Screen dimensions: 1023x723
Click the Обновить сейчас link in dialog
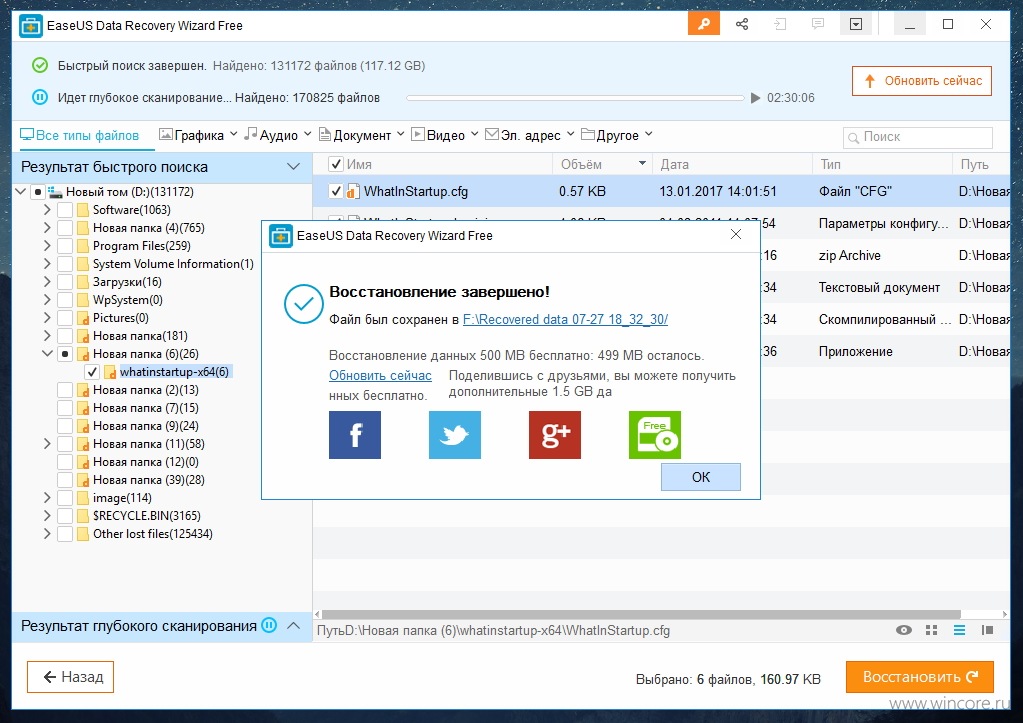(380, 376)
